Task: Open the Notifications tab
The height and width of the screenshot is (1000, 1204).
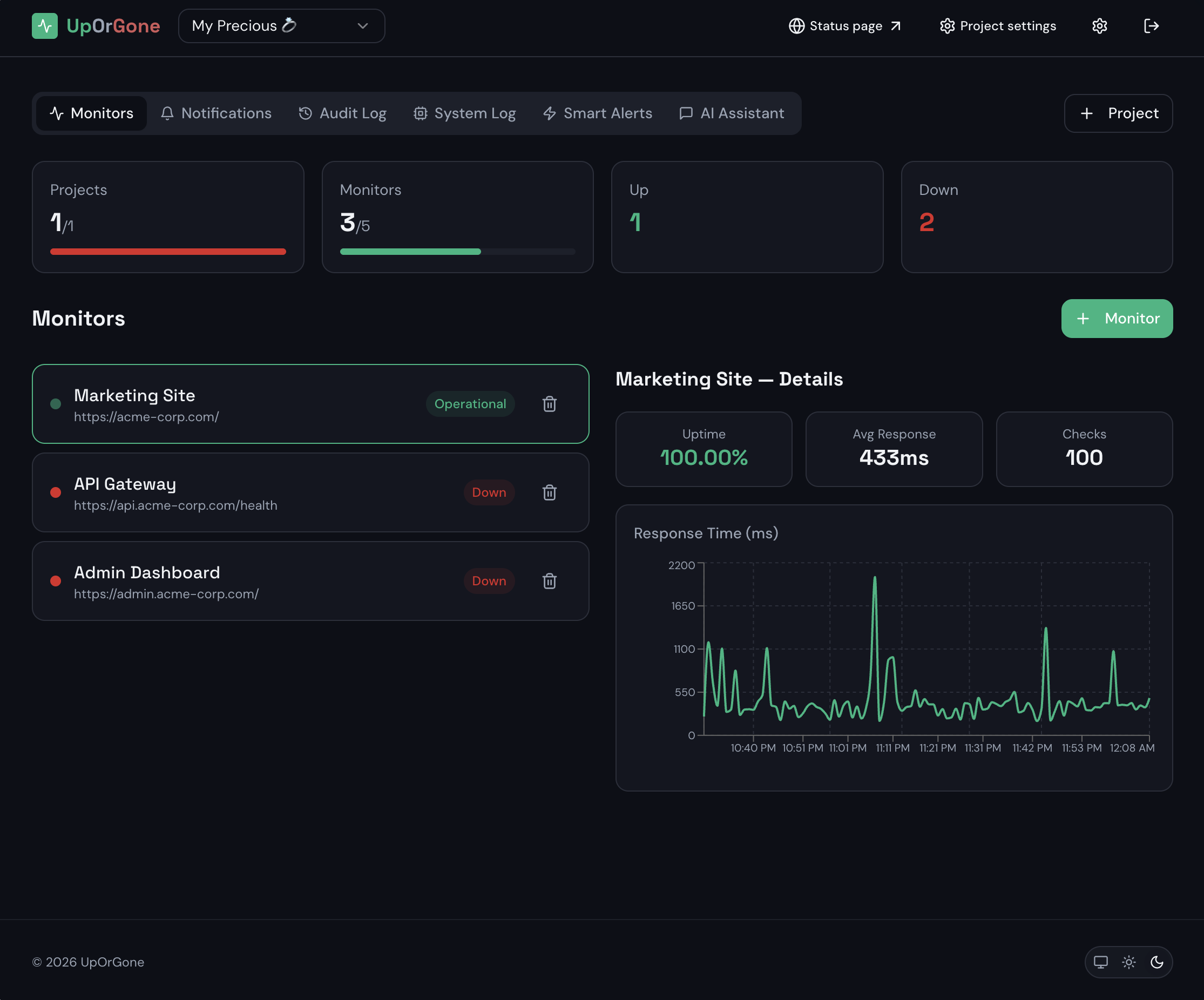Action: tap(216, 113)
